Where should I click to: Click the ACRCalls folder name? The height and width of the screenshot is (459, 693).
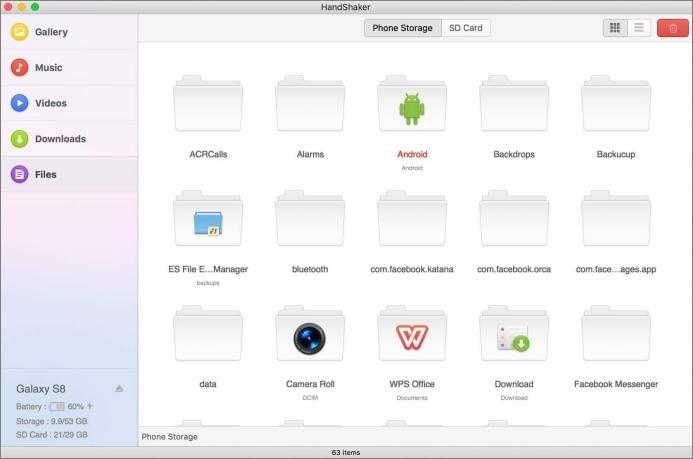pyautogui.click(x=208, y=154)
